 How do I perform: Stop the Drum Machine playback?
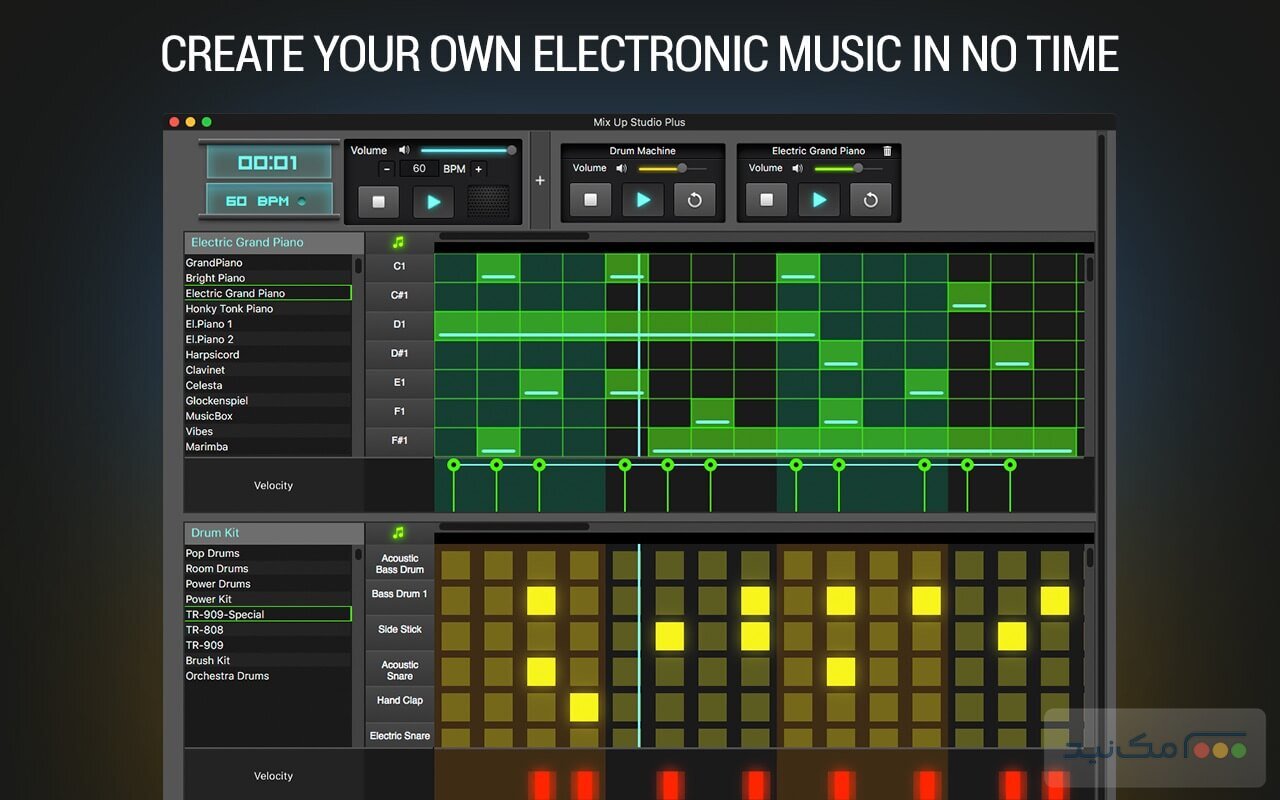tap(591, 199)
